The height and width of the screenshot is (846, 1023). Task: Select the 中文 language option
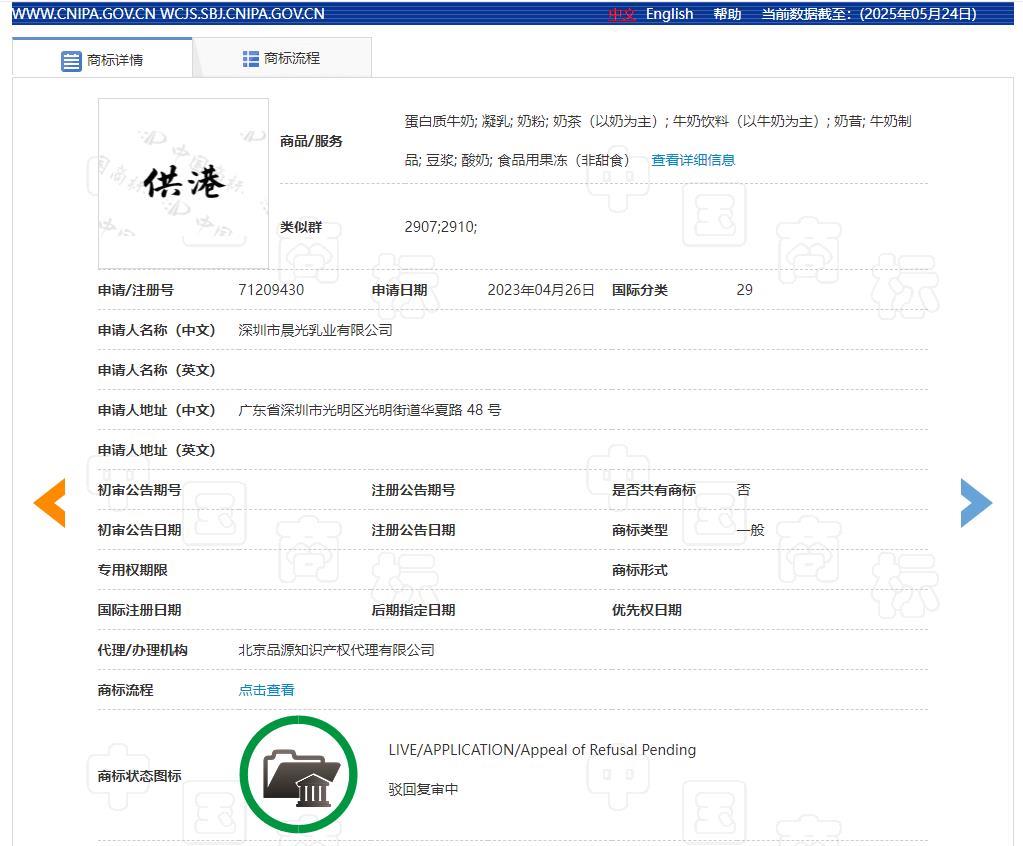point(622,14)
